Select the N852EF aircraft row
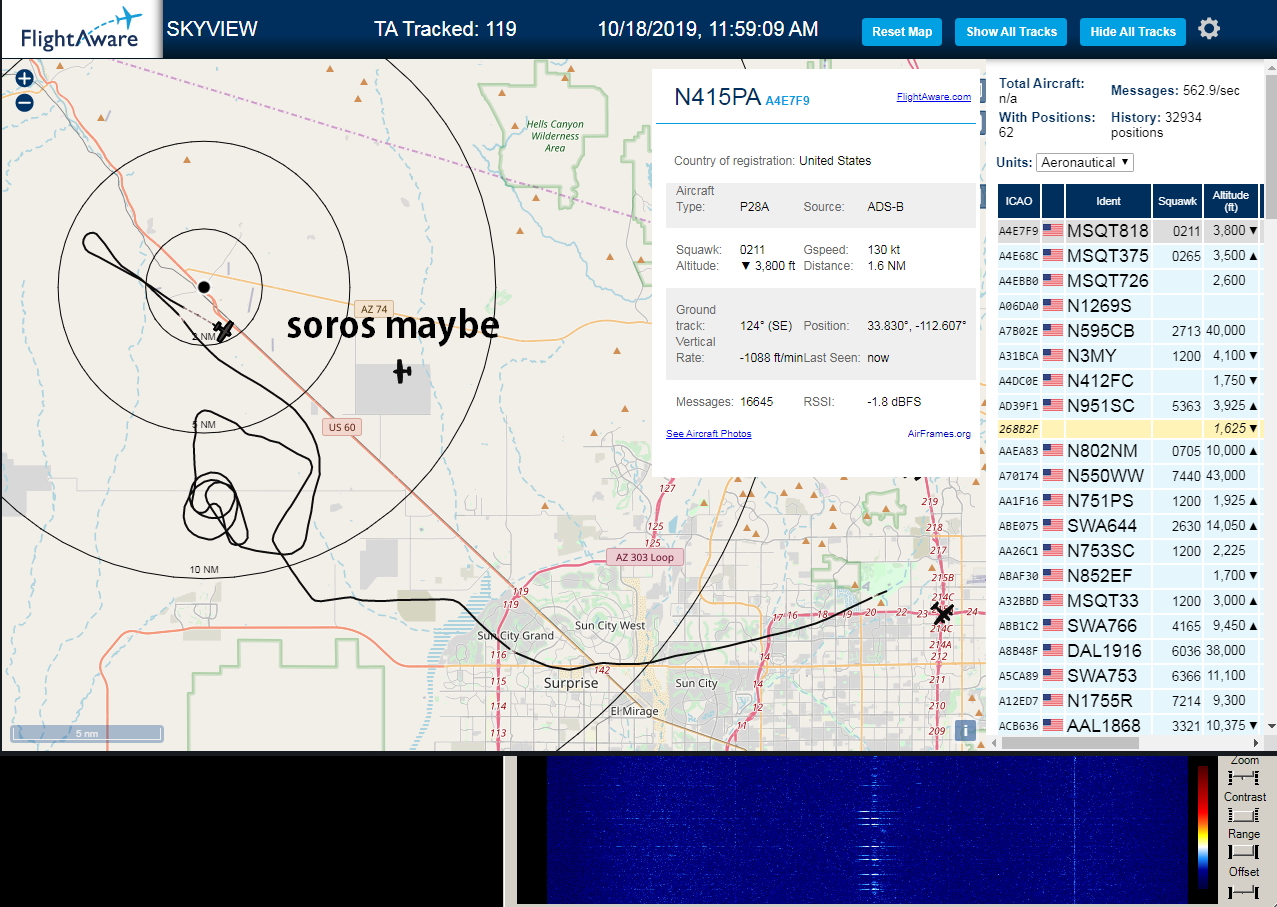The width and height of the screenshot is (1277, 907). click(1129, 575)
